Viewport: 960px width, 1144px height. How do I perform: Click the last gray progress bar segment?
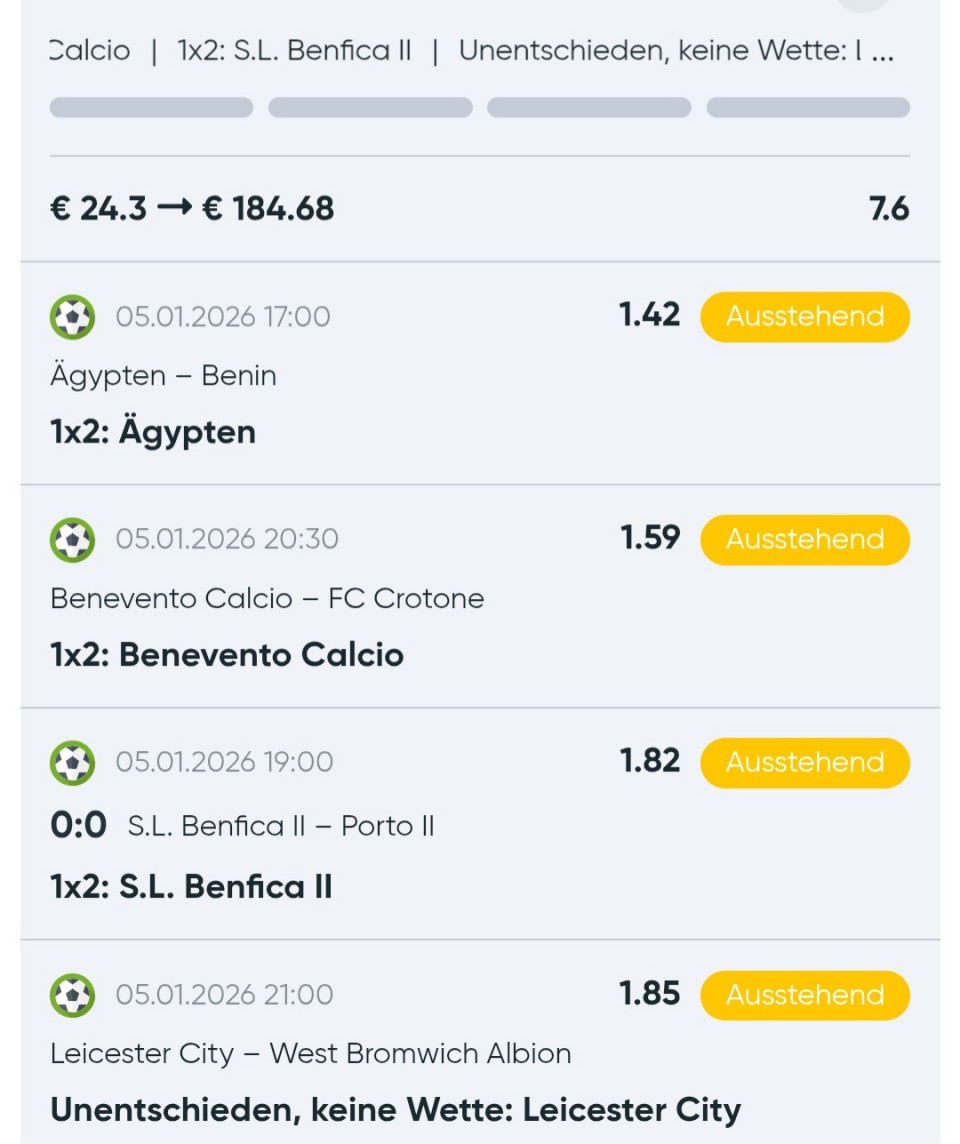coord(808,108)
